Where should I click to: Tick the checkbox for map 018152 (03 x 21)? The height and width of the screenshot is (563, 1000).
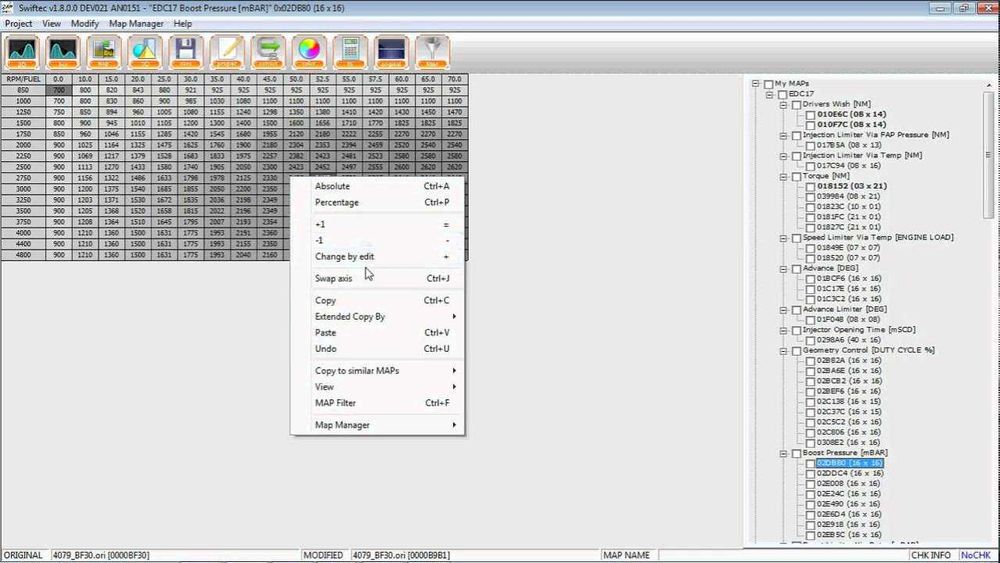810,187
